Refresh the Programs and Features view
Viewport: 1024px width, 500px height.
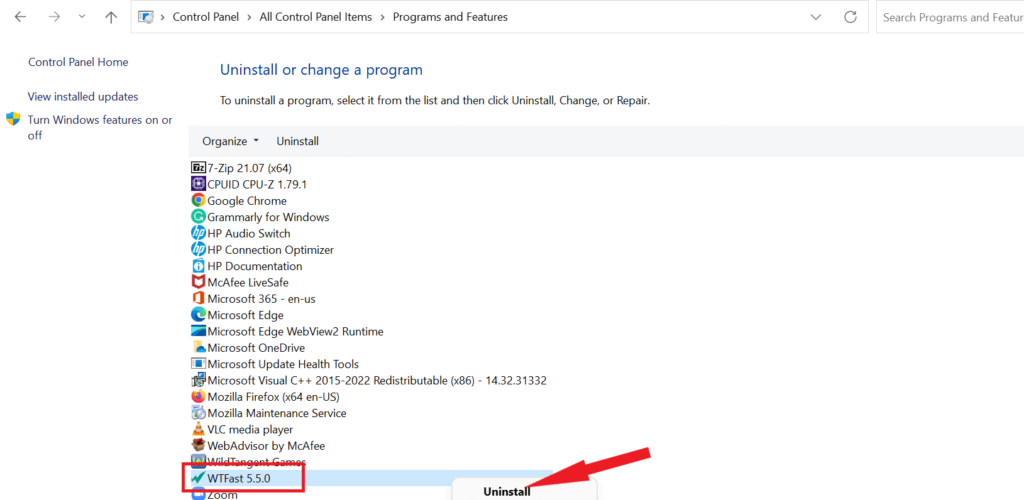pyautogui.click(x=850, y=17)
